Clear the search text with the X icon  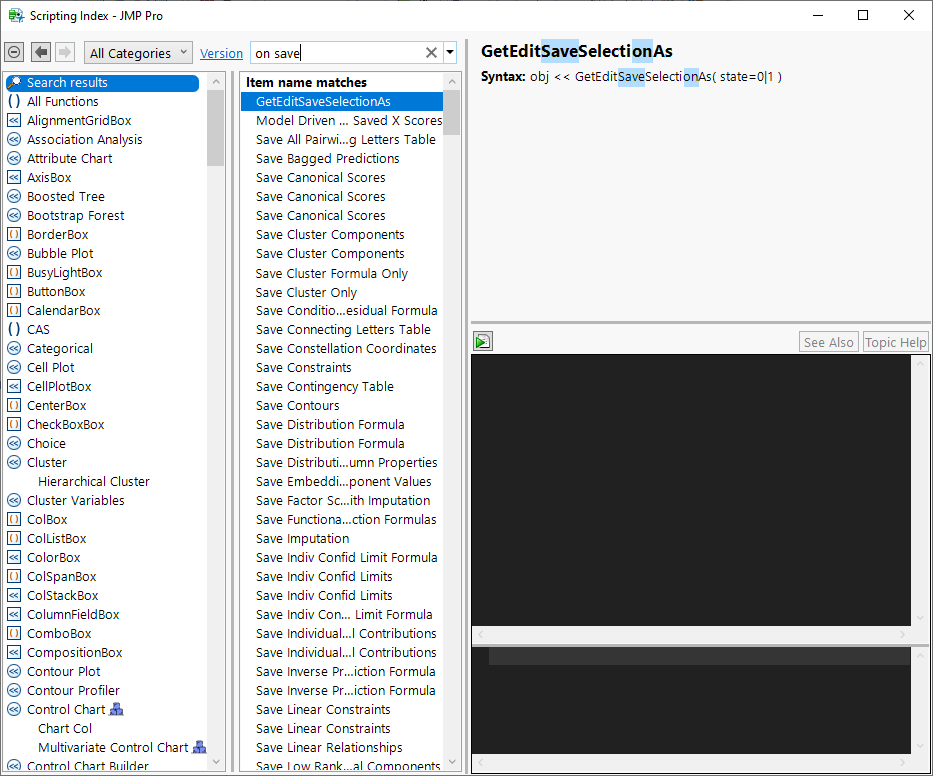pos(431,53)
